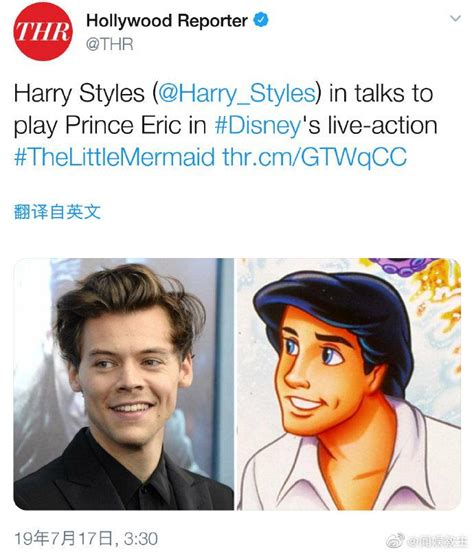View the Prince Eric cartoon image

(349, 384)
